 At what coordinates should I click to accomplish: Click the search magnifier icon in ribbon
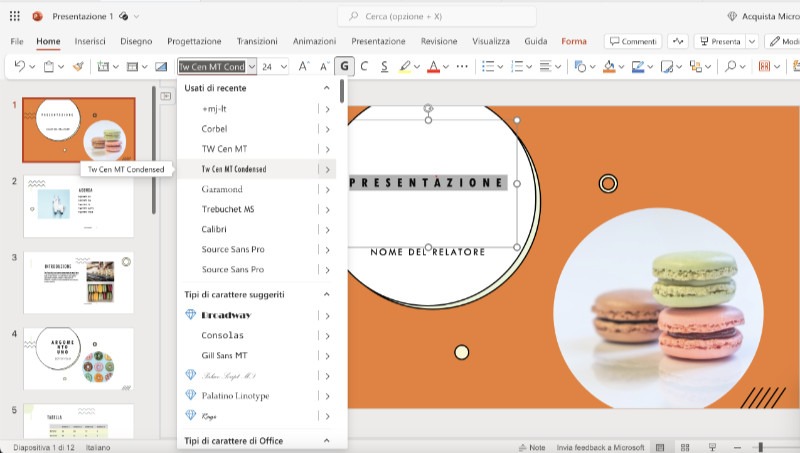731,66
